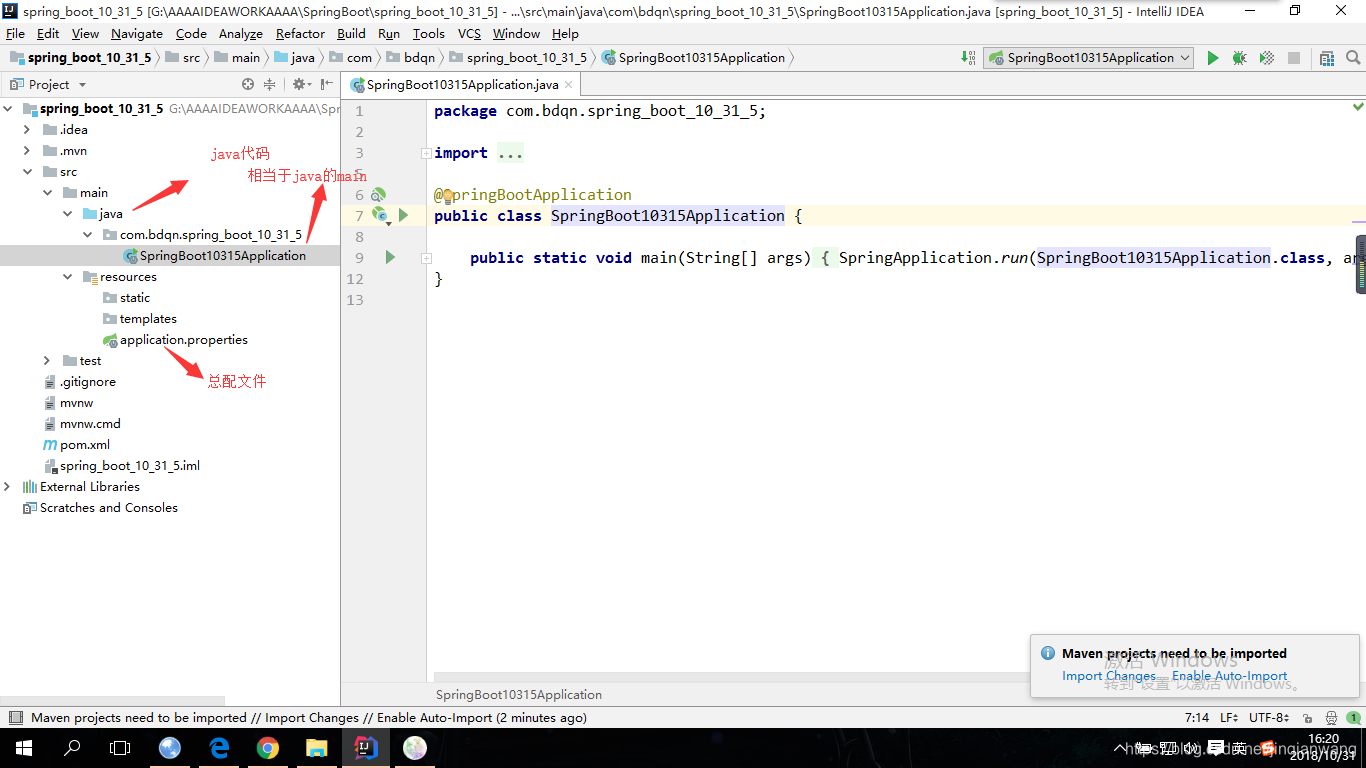1366x768 pixels.
Task: Click the run gutter icon on line 9
Action: point(390,257)
